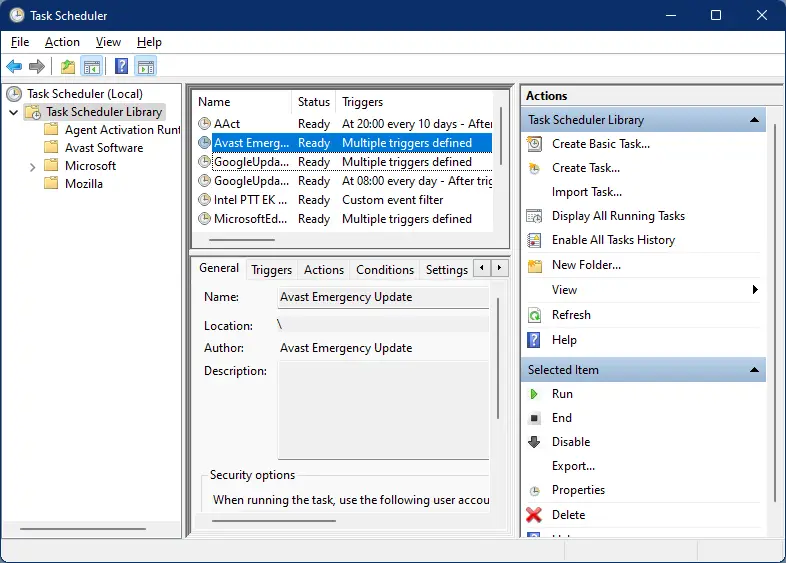Click the Back arrow toolbar icon
The height and width of the screenshot is (563, 786).
click(14, 66)
